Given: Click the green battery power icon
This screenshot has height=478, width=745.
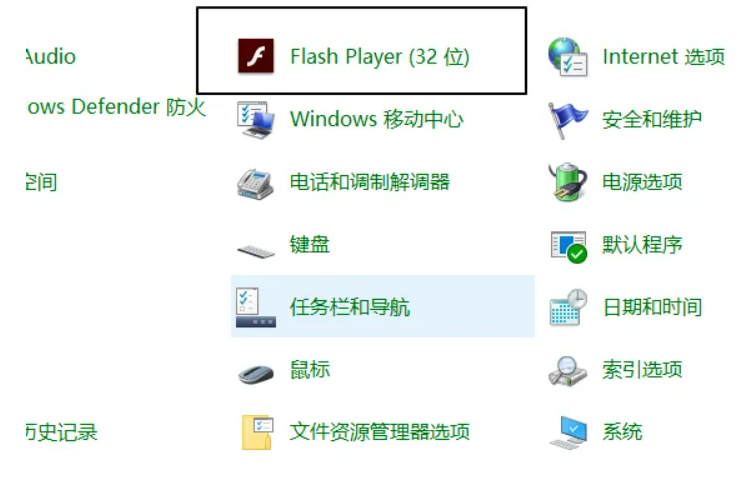Looking at the screenshot, I should coord(567,182).
